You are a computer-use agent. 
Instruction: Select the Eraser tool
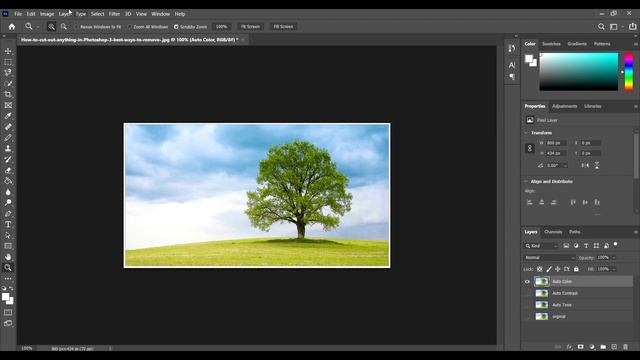pyautogui.click(x=8, y=170)
